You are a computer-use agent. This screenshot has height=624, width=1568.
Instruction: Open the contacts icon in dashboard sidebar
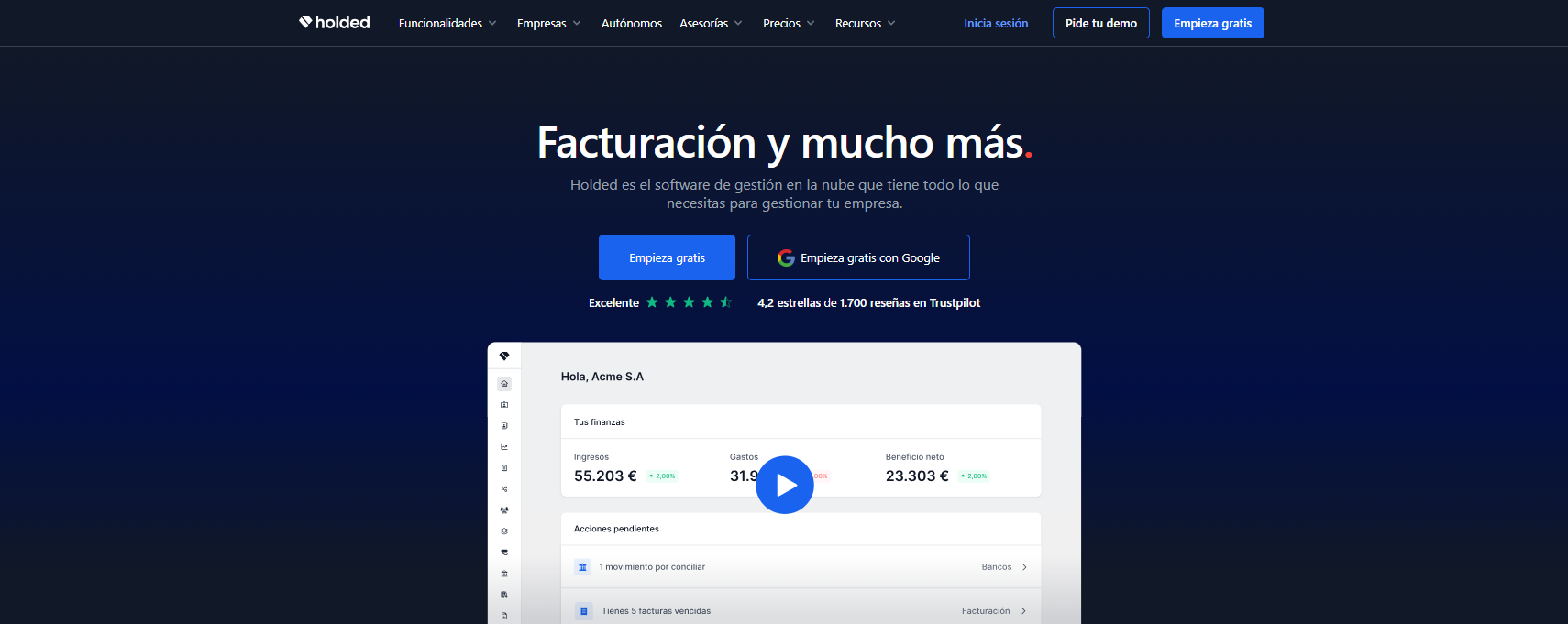(504, 405)
